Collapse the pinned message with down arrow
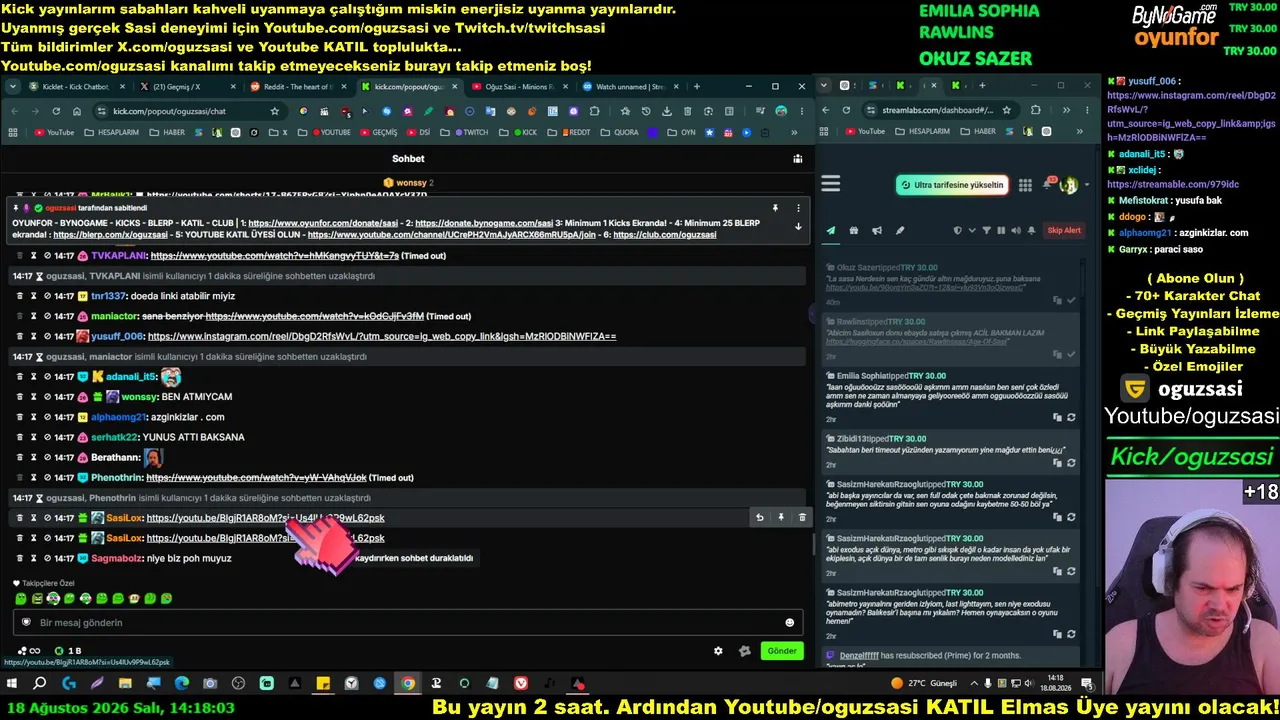Viewport: 1280px width, 720px height. (798, 226)
